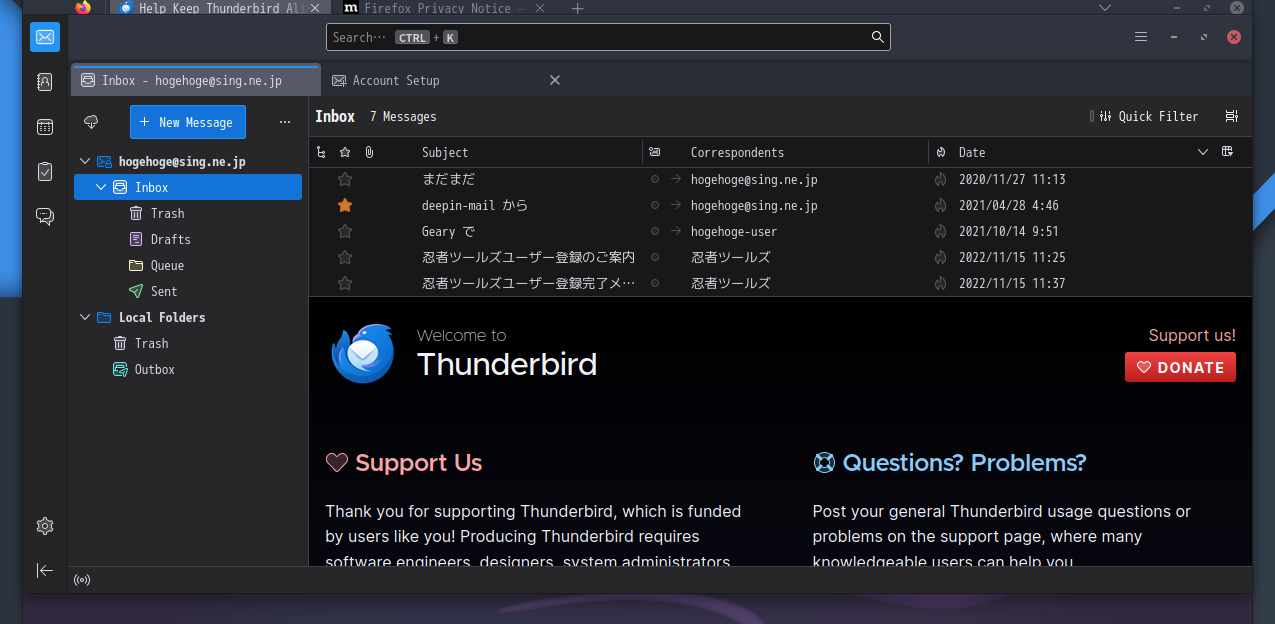Open the Thunderbird hamburger app menu
Screen dimensions: 1275x624
pyautogui.click(x=1141, y=37)
